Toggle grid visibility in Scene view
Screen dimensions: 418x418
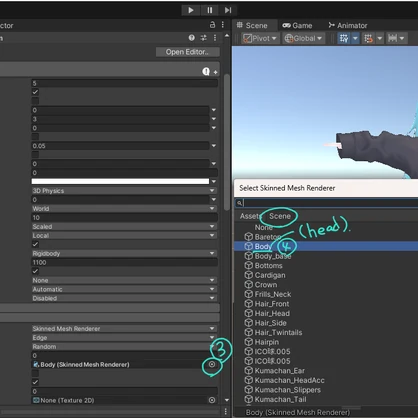(x=344, y=39)
